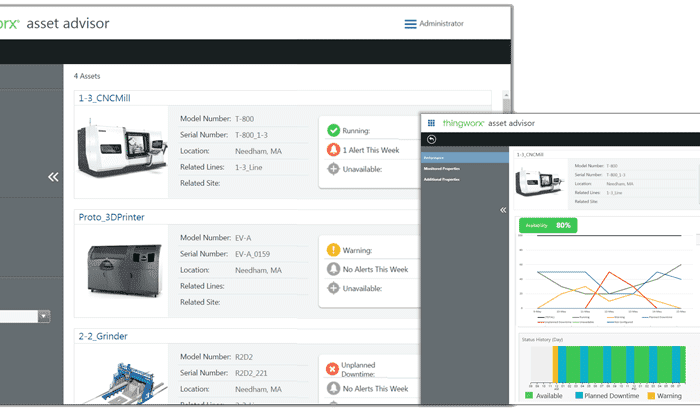Click the Unavailable plus icon in 1-3_CNCMill card
700x411 pixels.
tap(333, 169)
